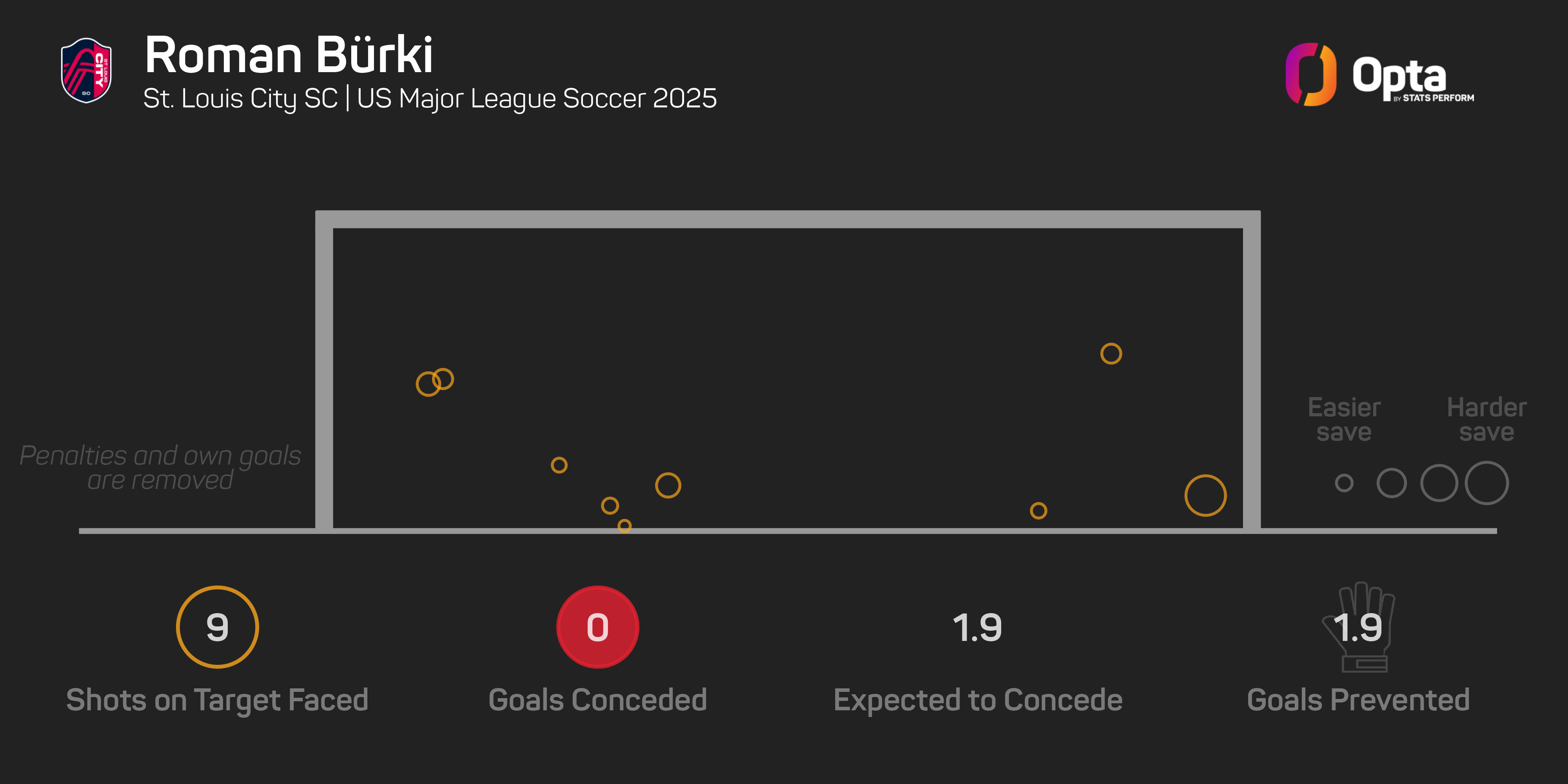Click the Goals Prevented label
This screenshot has height=784, width=1568.
coord(1358,700)
